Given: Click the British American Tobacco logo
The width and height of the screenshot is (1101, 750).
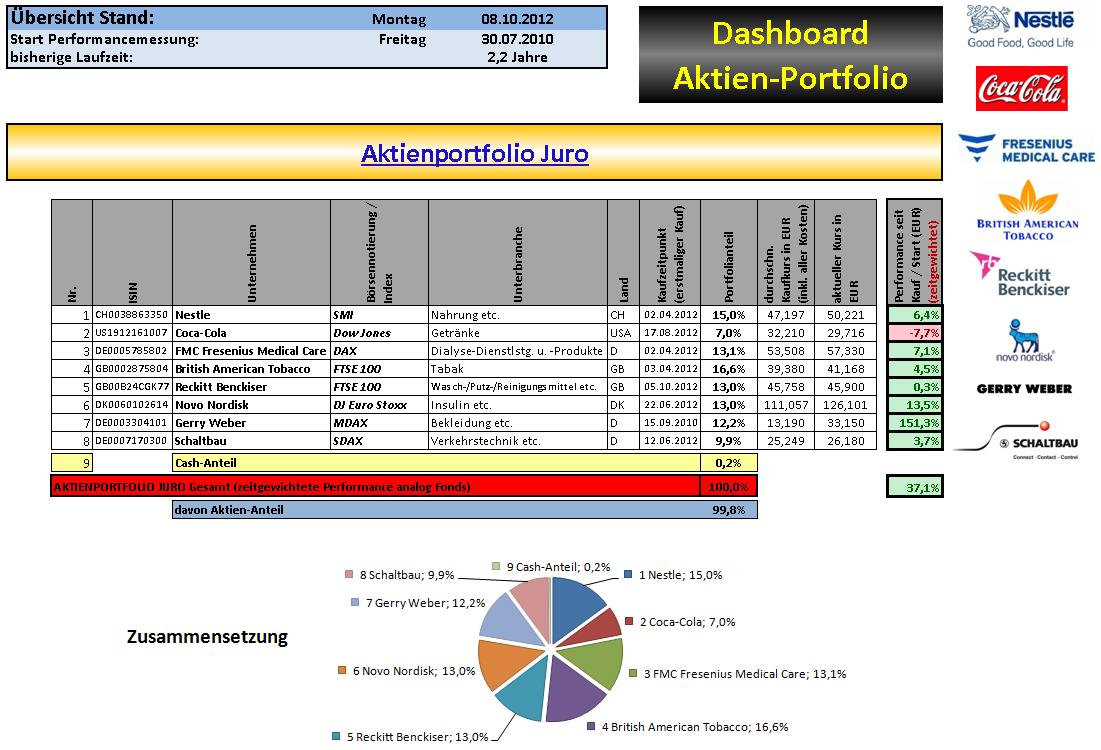Looking at the screenshot, I should pyautogui.click(x=1027, y=211).
